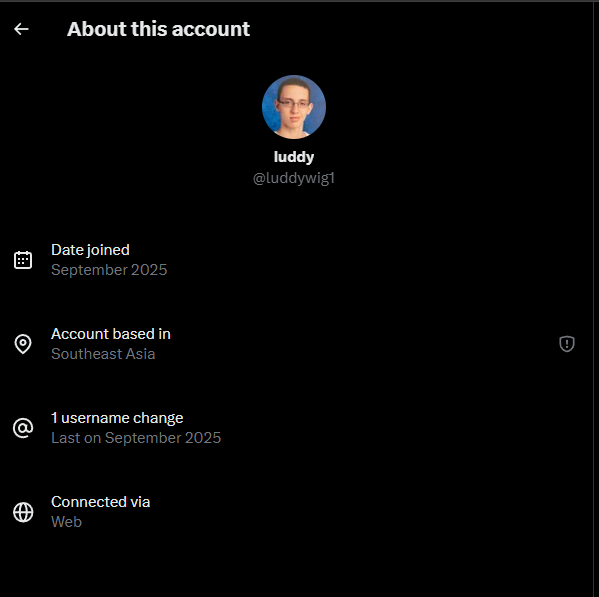599x597 pixels.
Task: Click the "Date joined" label
Action: point(90,250)
